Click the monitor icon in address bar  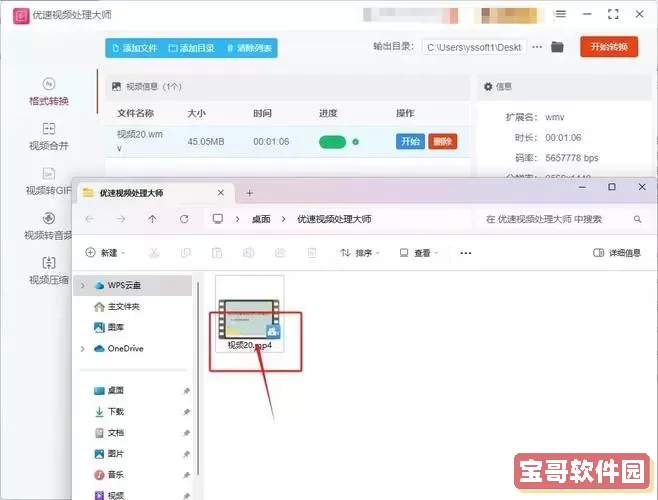[x=217, y=219]
